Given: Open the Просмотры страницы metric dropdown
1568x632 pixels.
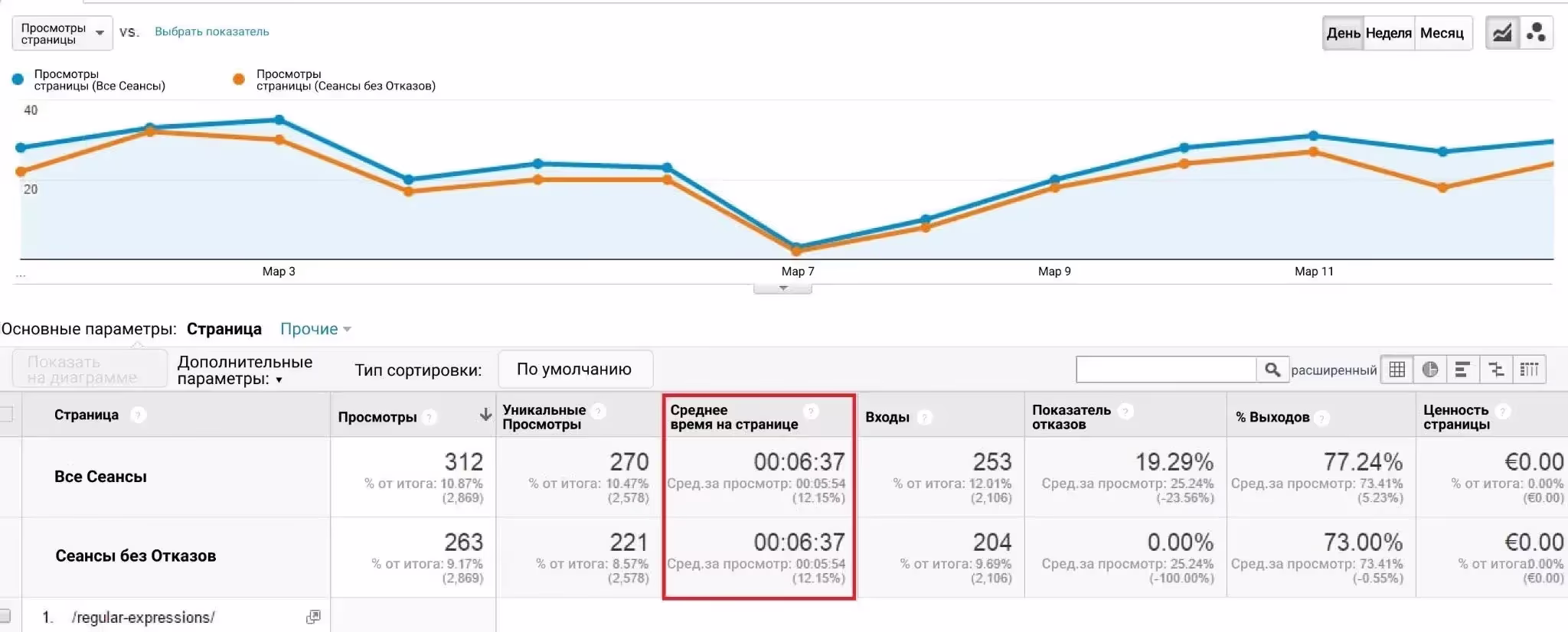Looking at the screenshot, I should coord(62,34).
